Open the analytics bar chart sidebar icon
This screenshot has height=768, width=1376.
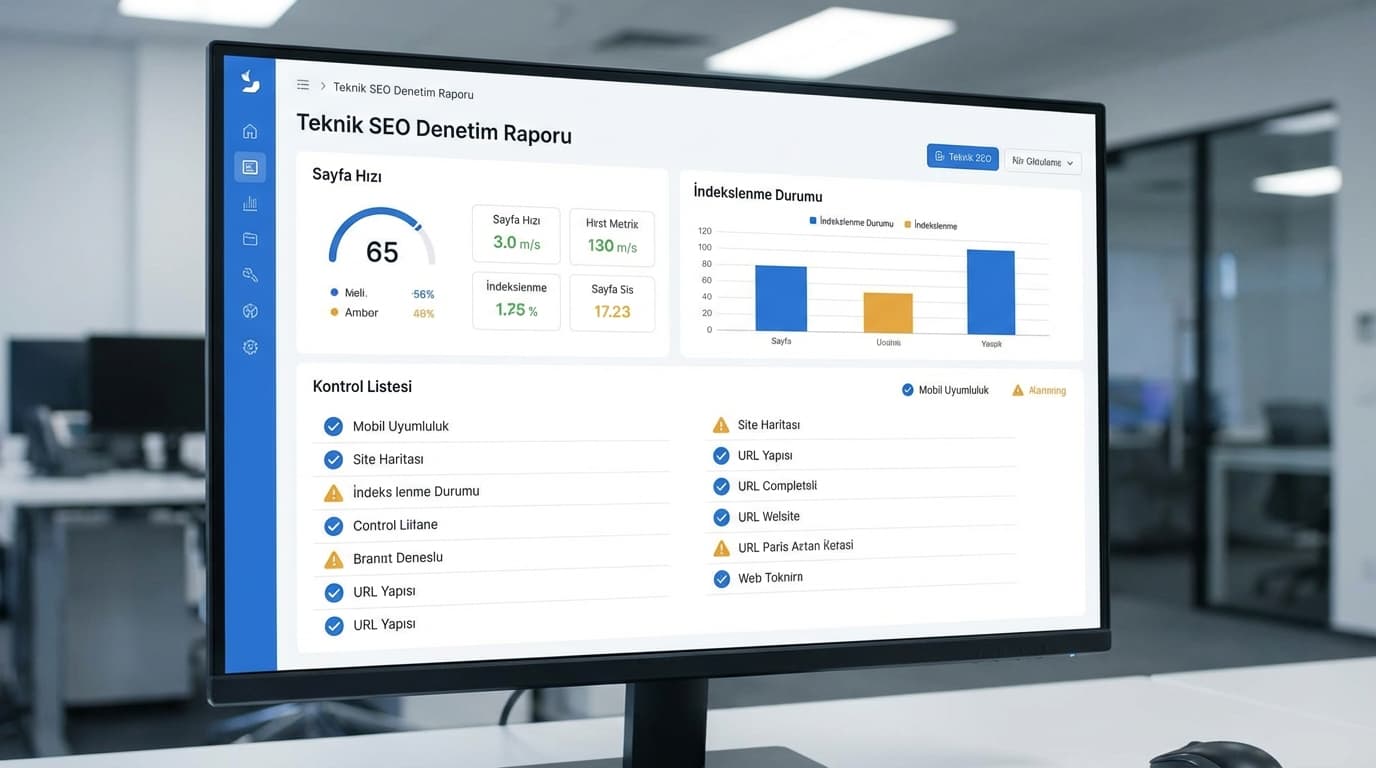pos(248,202)
